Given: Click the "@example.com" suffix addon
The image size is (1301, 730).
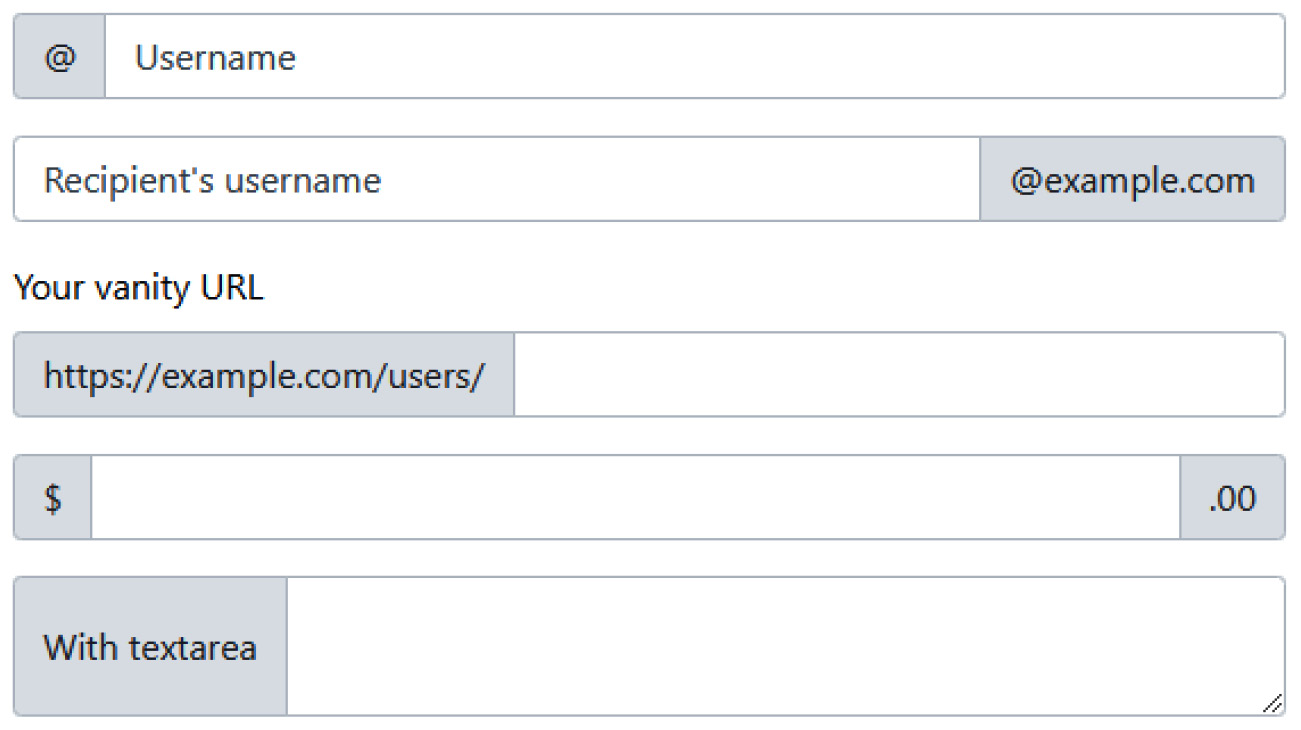Looking at the screenshot, I should click(x=1131, y=180).
